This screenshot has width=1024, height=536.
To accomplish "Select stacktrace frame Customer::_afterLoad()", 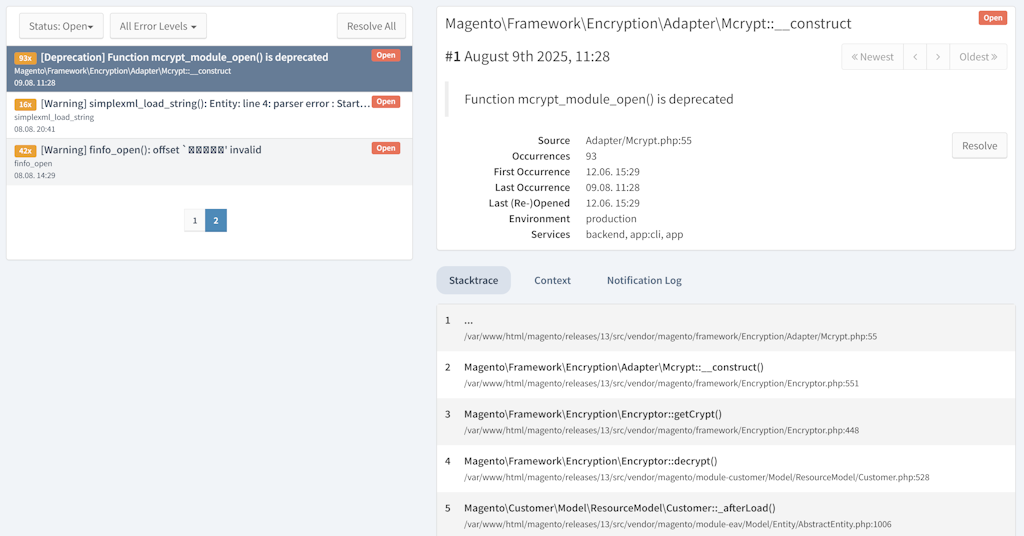I will [x=726, y=514].
